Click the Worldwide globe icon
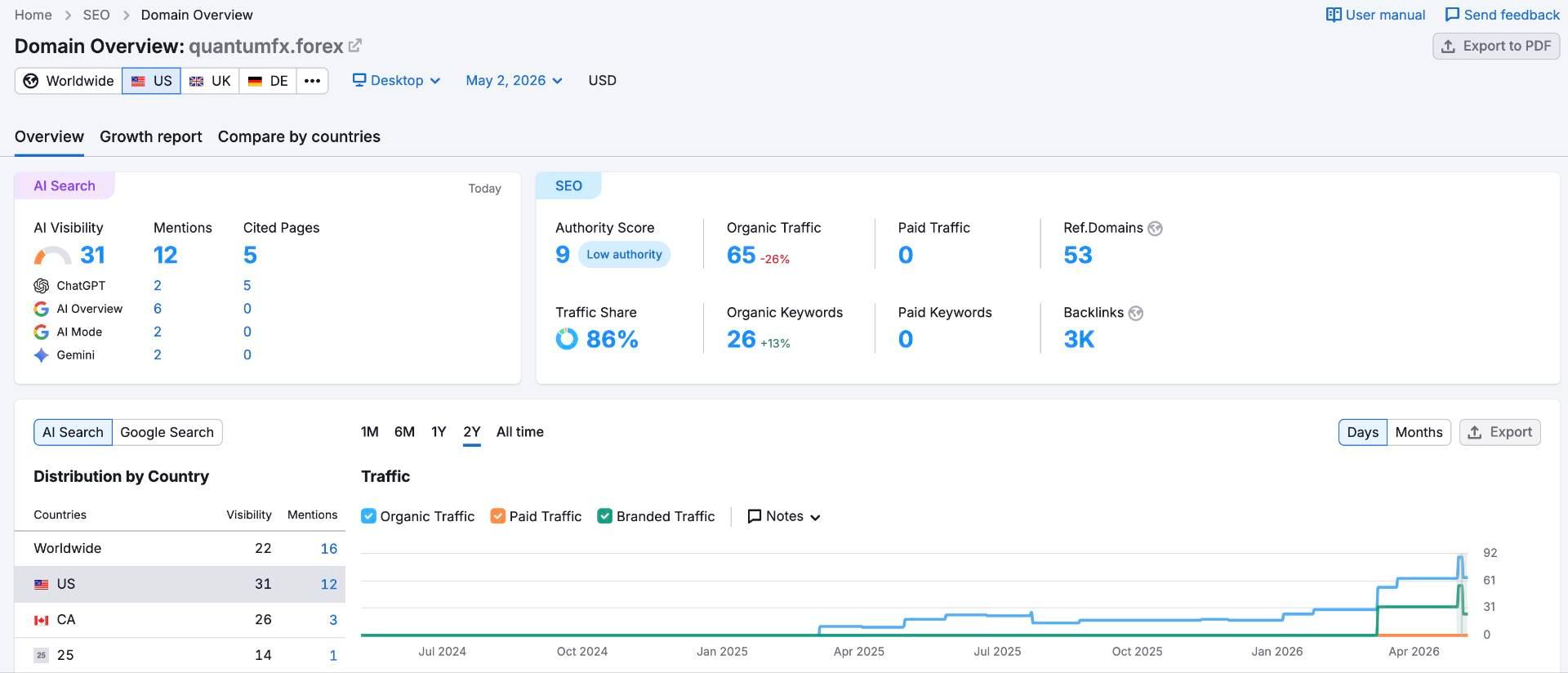Viewport: 1568px width, 673px height. pyautogui.click(x=31, y=81)
